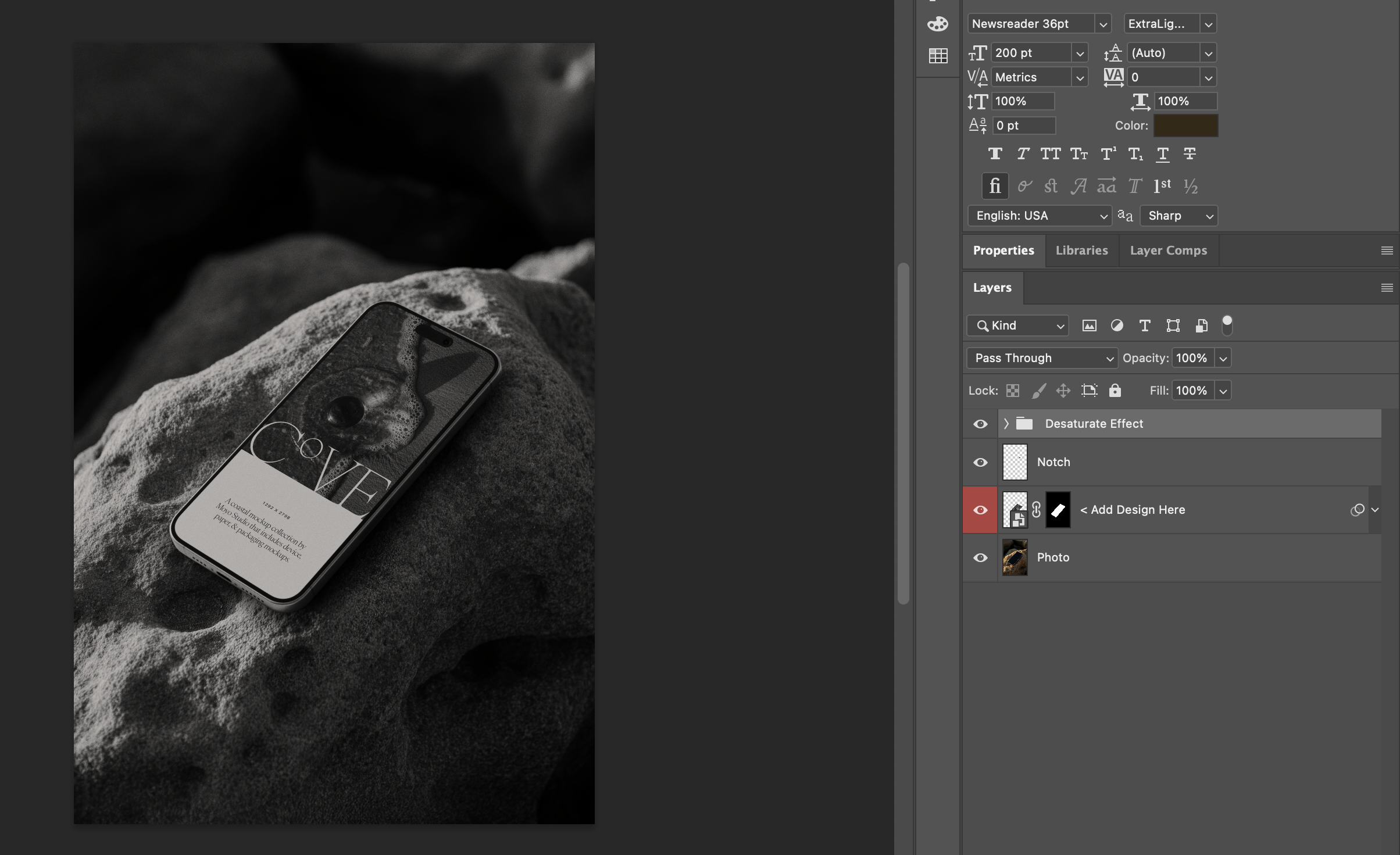Lock transparent pixels icon
This screenshot has width=1400, height=855.
click(x=1013, y=391)
